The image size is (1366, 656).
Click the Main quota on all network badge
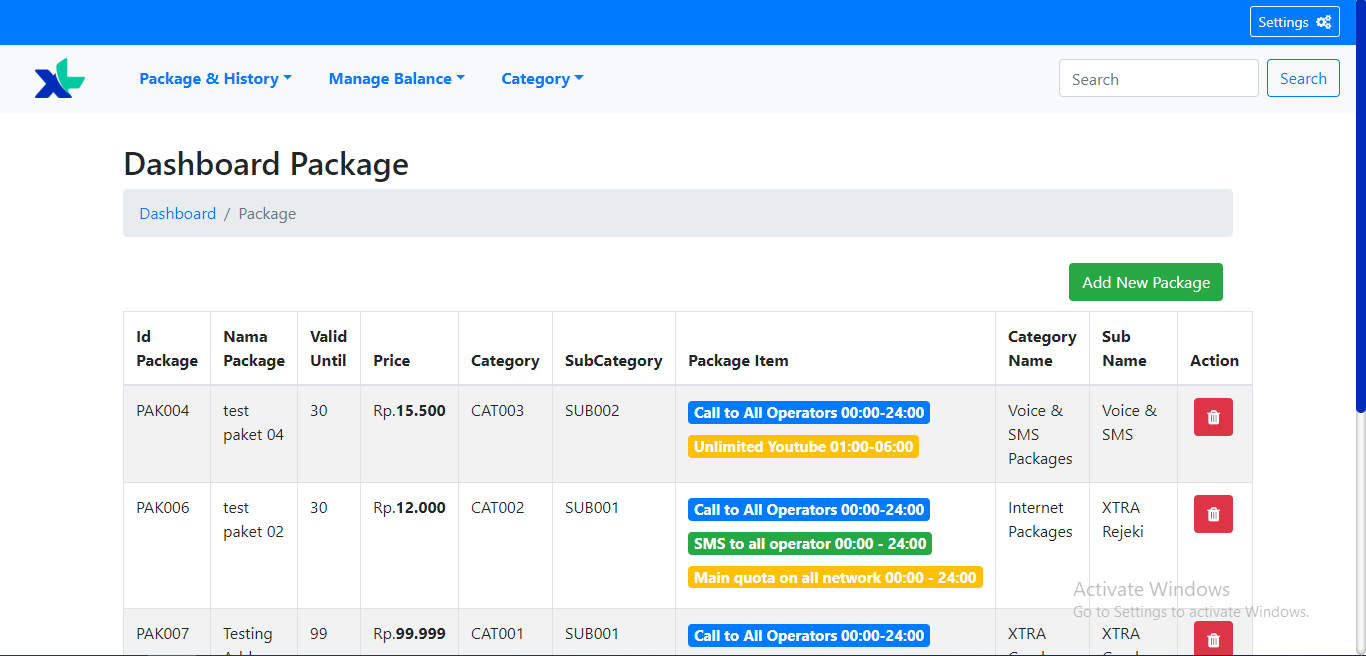click(x=835, y=578)
